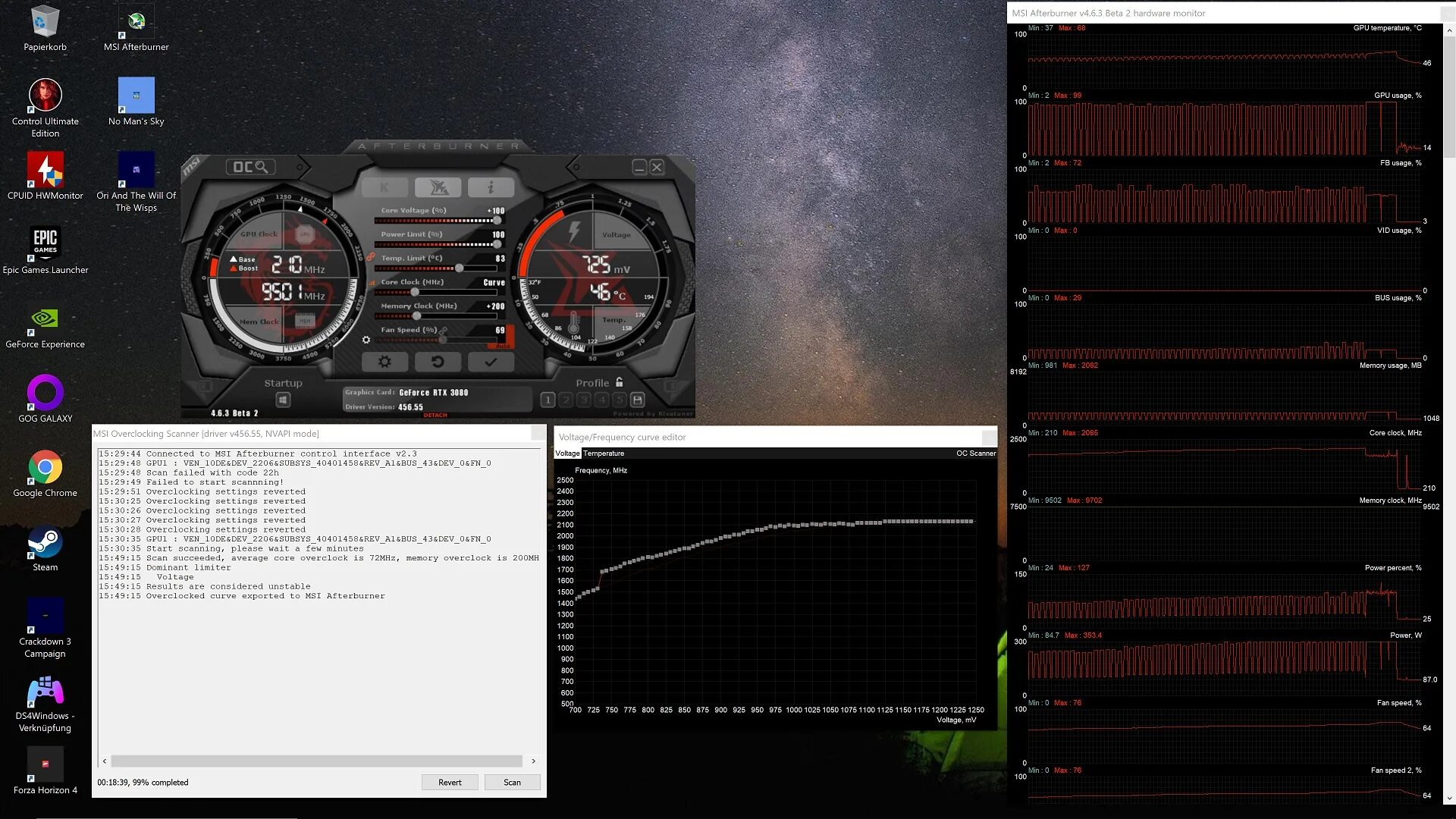The image size is (1456, 819).
Task: Open curve editor bars icon beside Core Clock
Action: click(372, 282)
